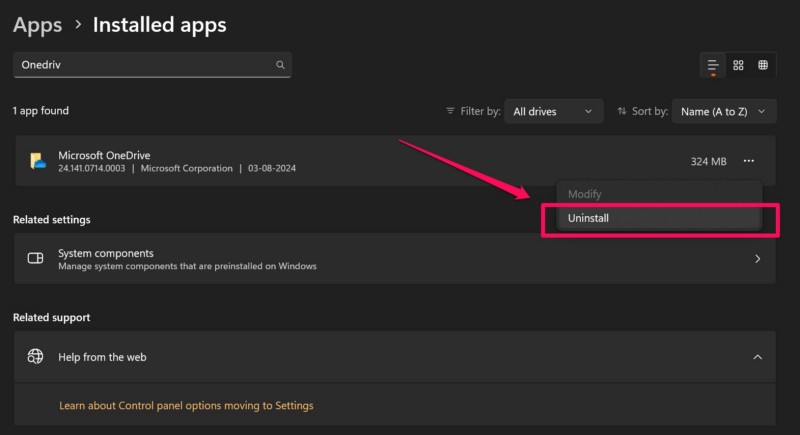Select Modify from the context menu

click(x=585, y=194)
